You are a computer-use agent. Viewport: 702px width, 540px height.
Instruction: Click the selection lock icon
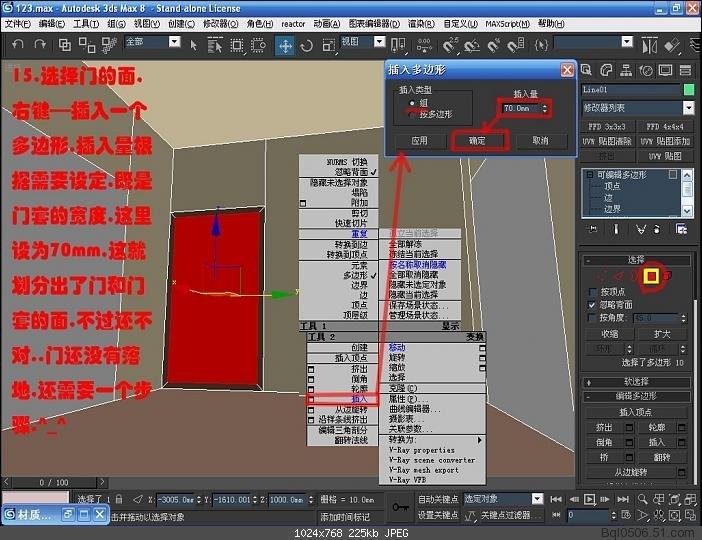(x=119, y=499)
